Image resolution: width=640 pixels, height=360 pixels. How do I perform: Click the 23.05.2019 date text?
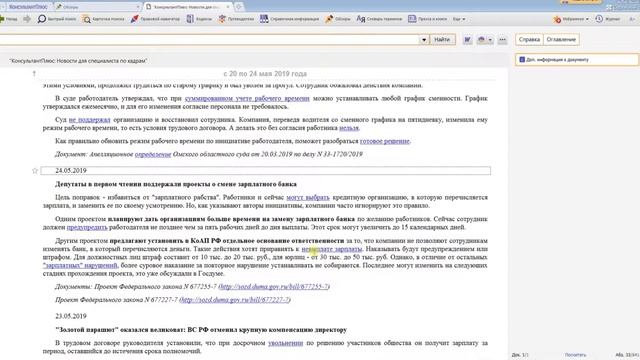(x=71, y=316)
